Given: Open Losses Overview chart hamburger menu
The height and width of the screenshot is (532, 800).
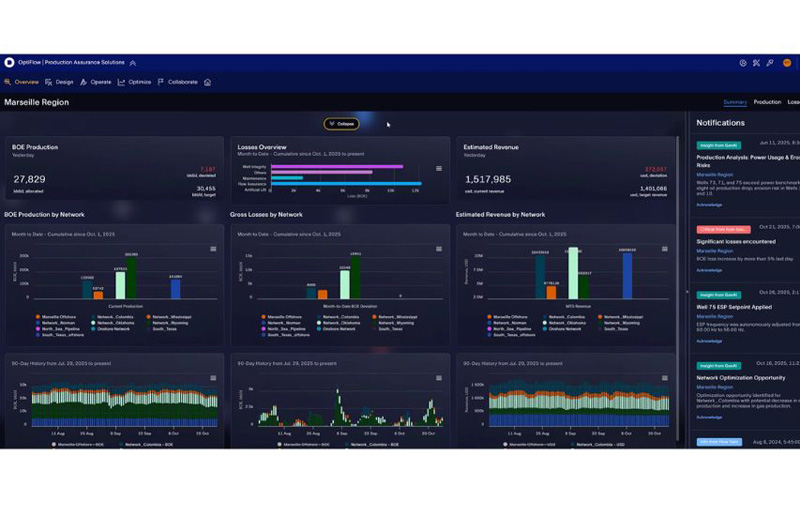Looking at the screenshot, I should click(439, 168).
